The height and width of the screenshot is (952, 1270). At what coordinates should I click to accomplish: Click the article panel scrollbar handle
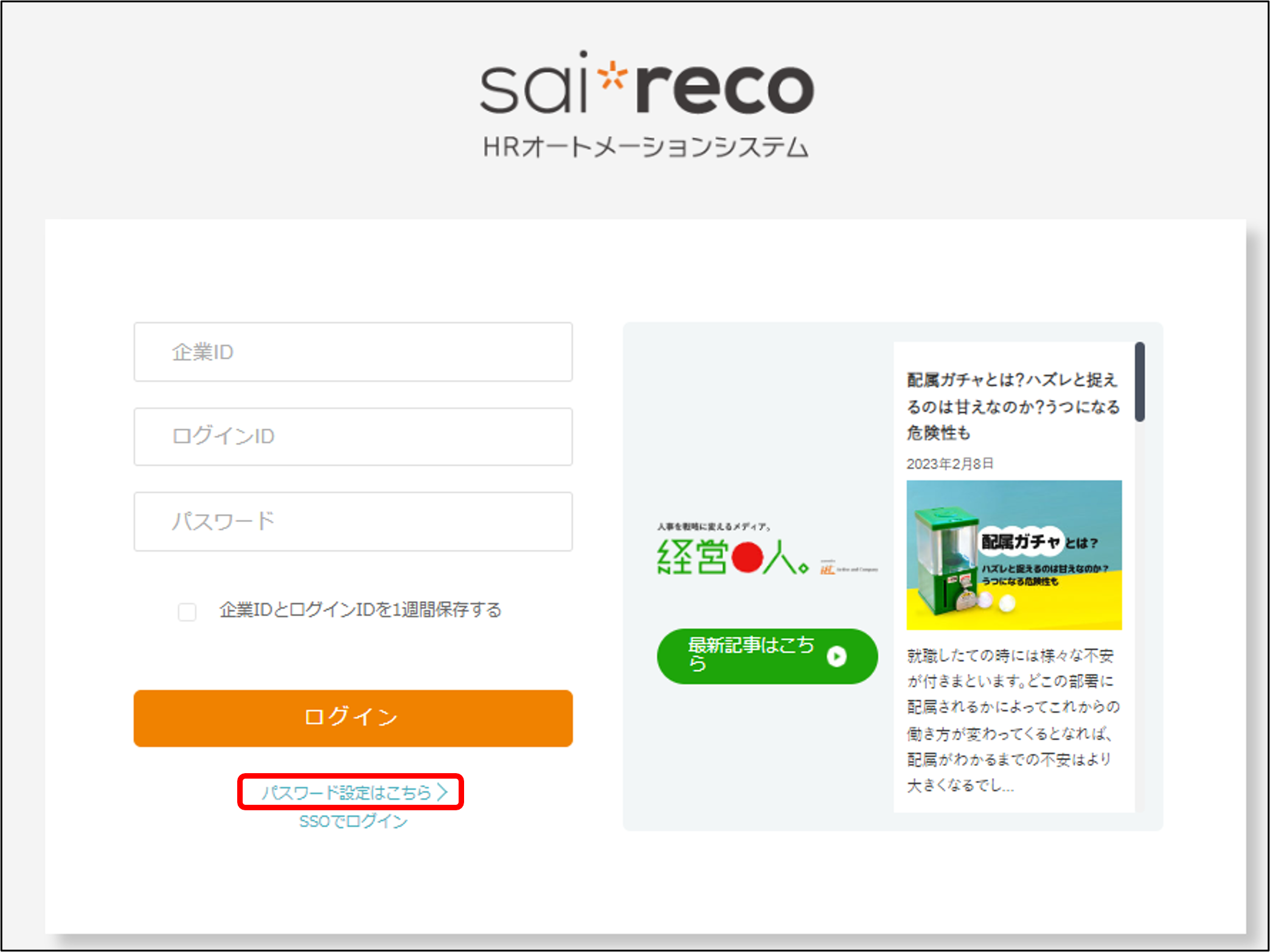tap(1139, 381)
